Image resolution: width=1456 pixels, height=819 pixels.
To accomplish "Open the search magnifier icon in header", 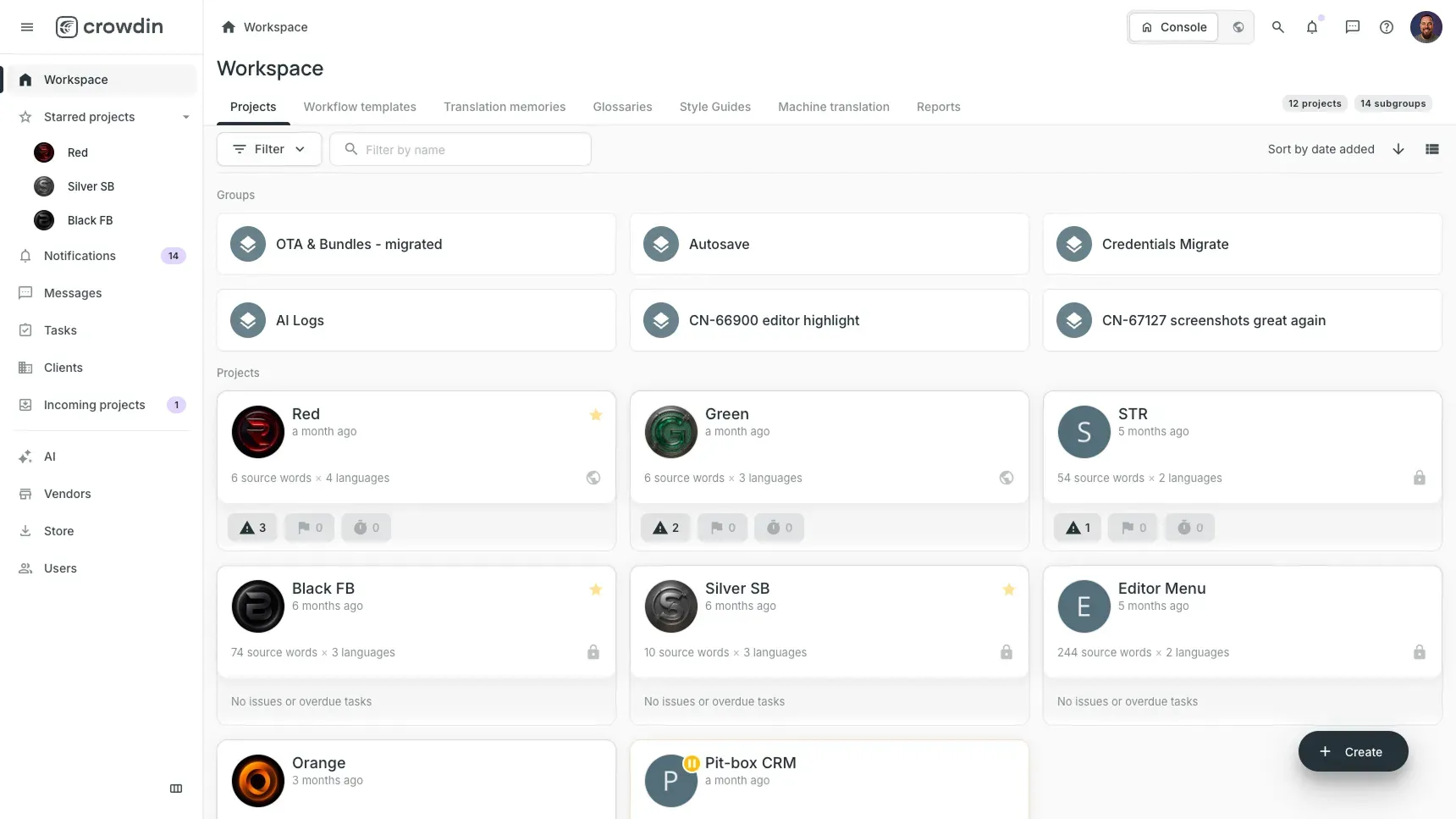I will tap(1278, 27).
